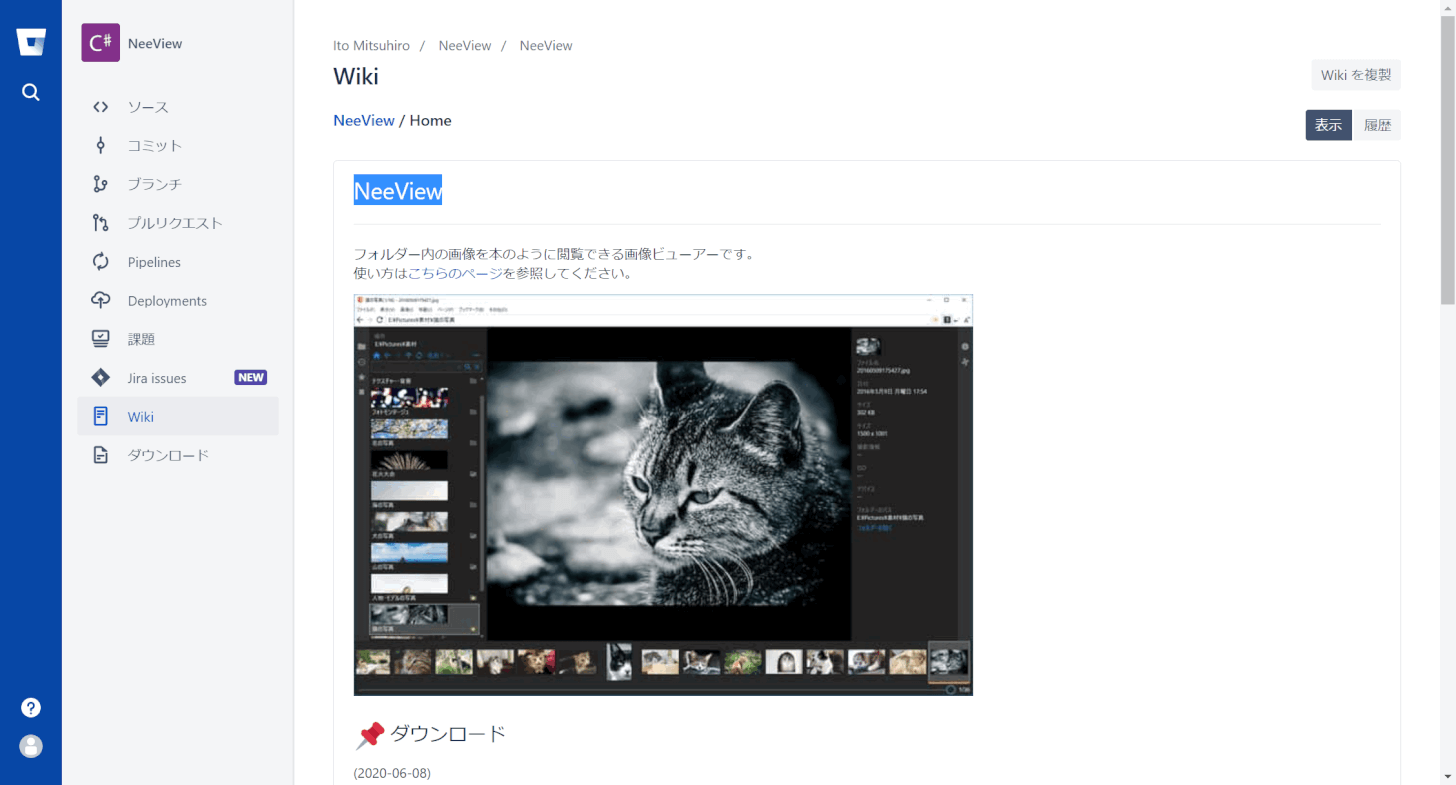Open the user profile avatar
Viewport: 1456px width, 785px height.
[31, 746]
